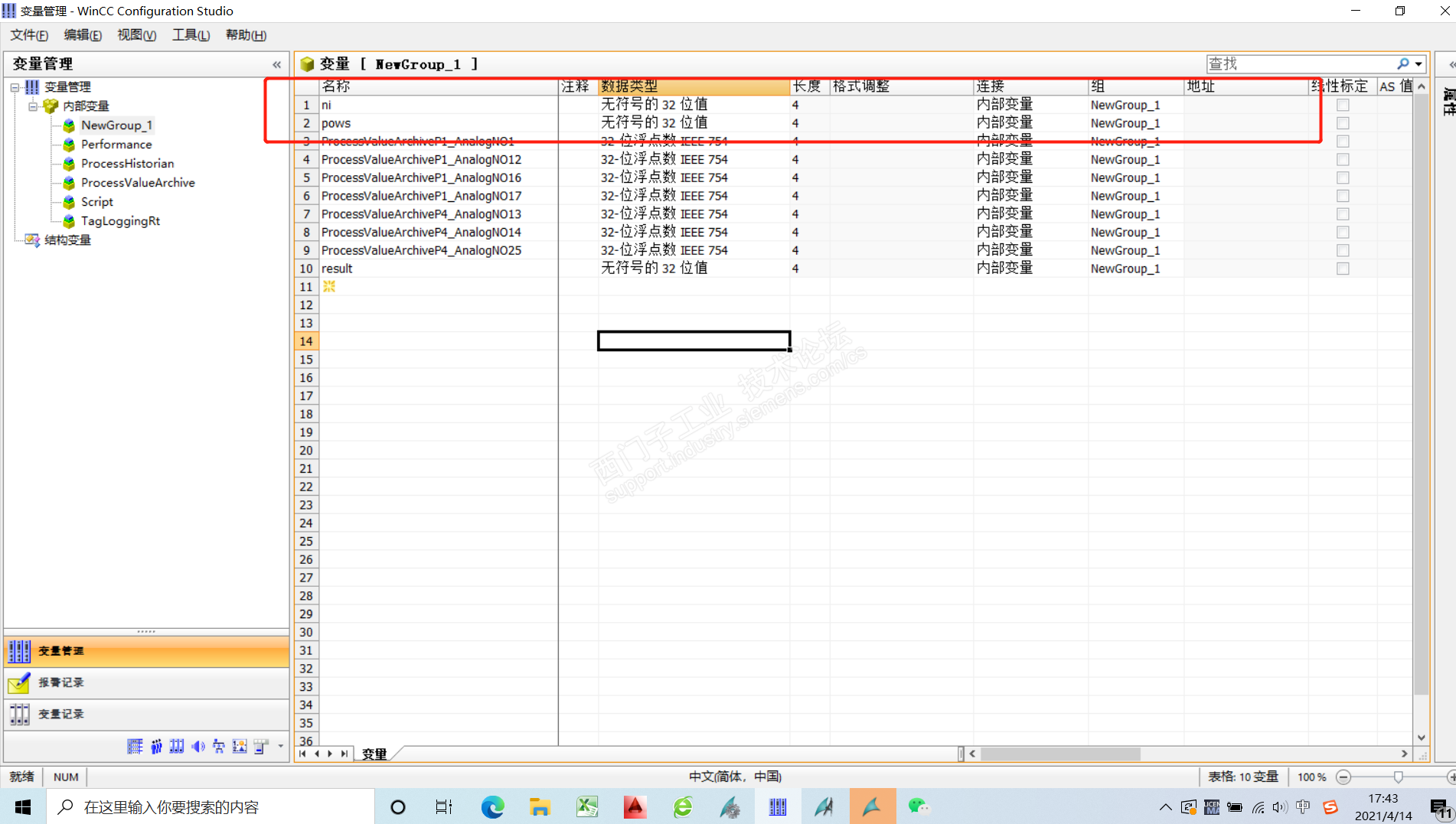Tick linear scaling for ProcessValueArchiveP4_AnalogNO13

(x=1343, y=214)
